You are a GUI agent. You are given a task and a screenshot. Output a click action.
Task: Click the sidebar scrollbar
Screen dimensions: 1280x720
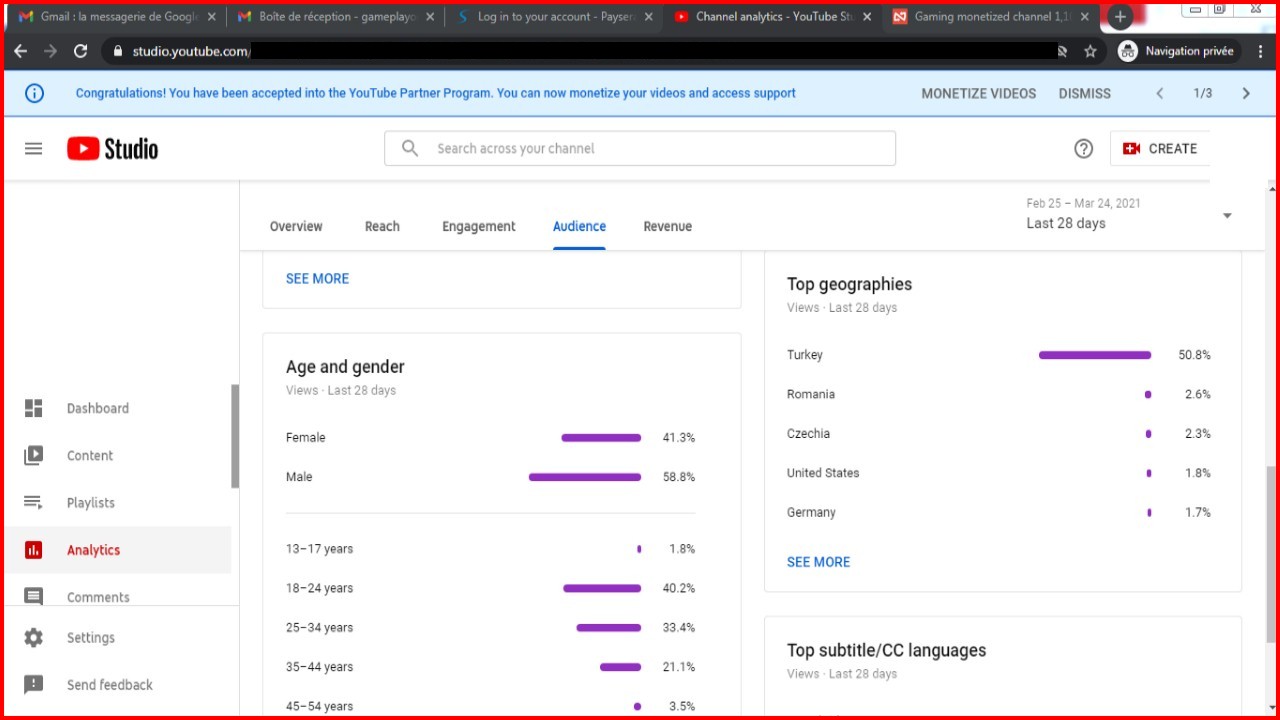click(235, 436)
